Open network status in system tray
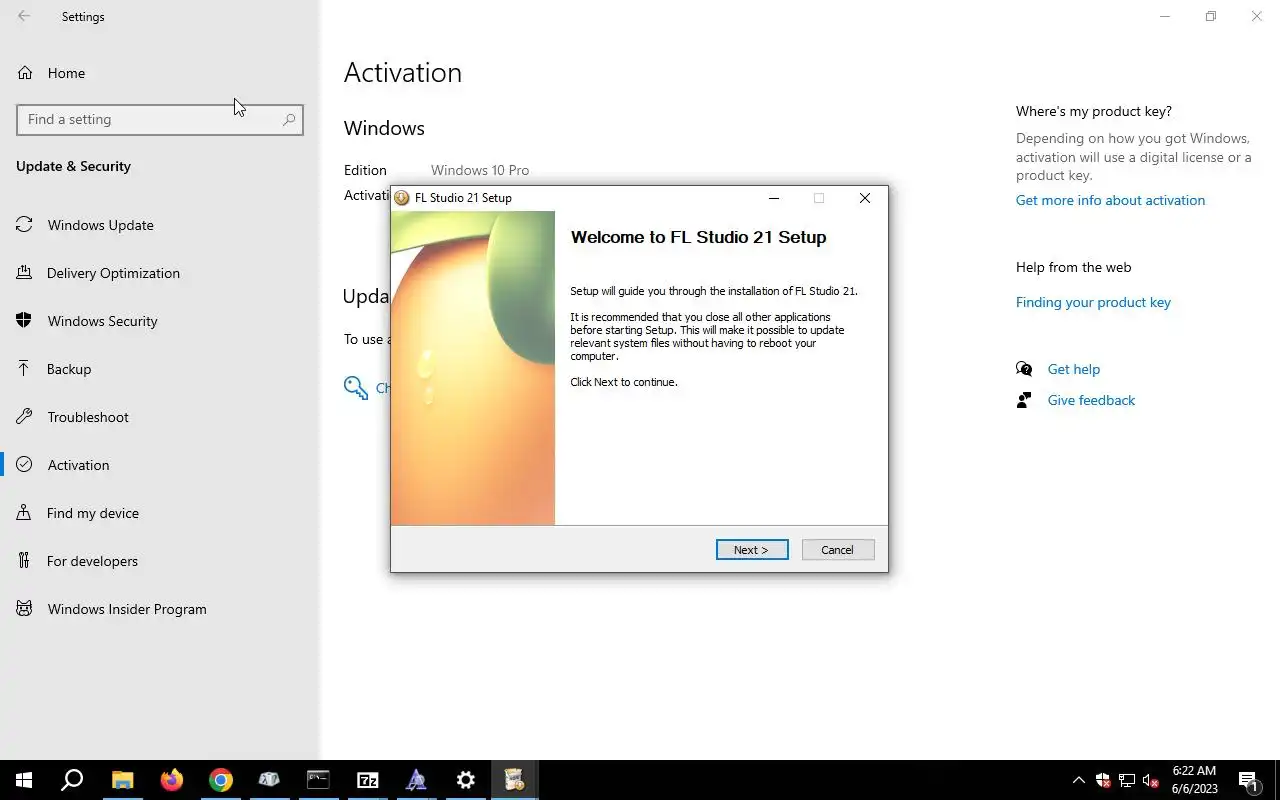This screenshot has height=800, width=1280. point(1127,780)
